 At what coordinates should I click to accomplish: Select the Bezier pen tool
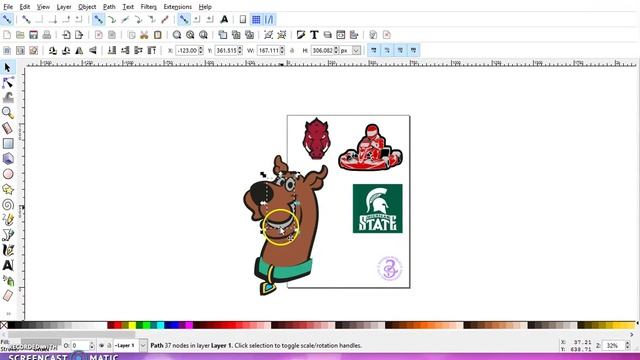(x=8, y=235)
